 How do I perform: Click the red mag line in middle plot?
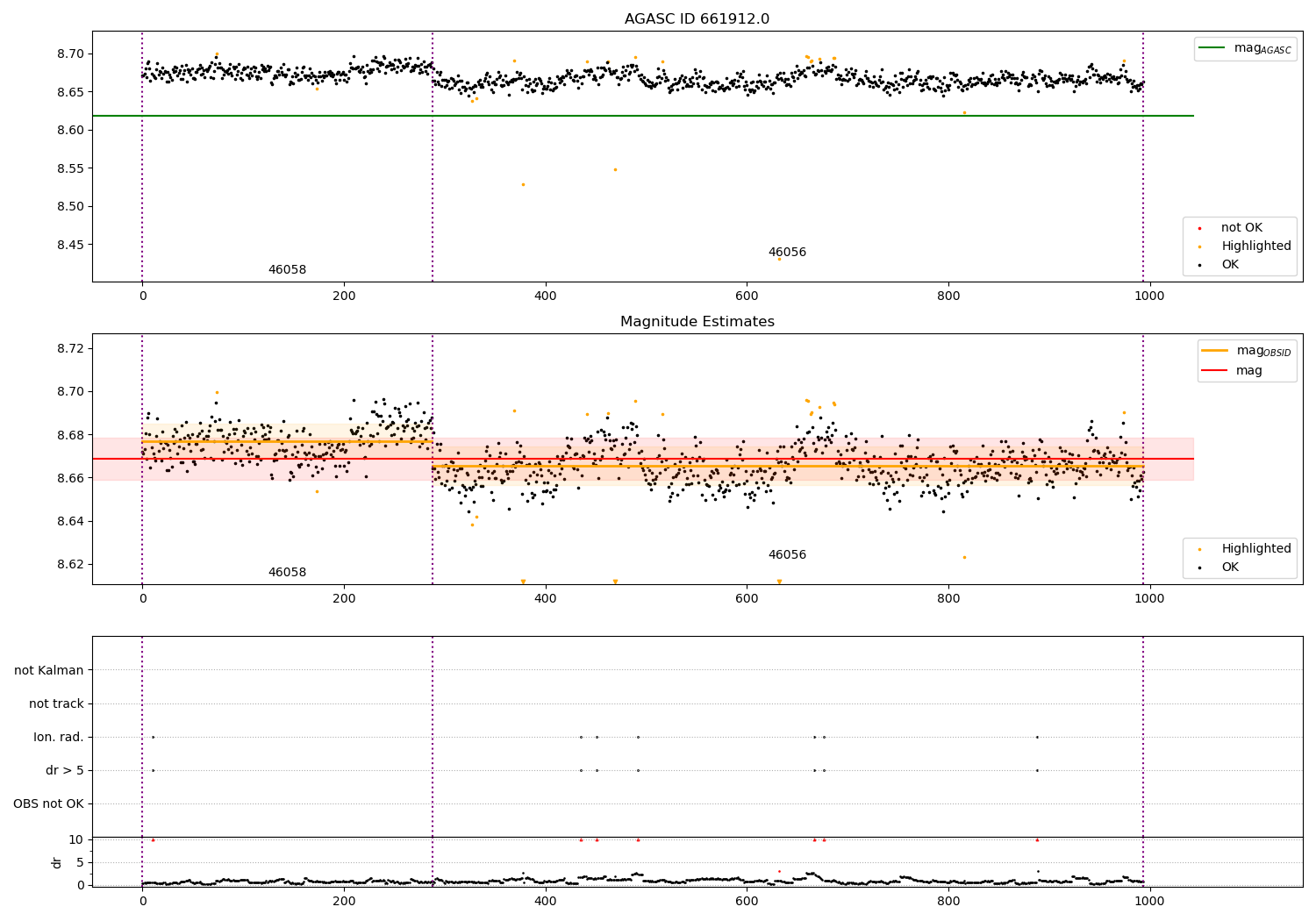(x=642, y=459)
